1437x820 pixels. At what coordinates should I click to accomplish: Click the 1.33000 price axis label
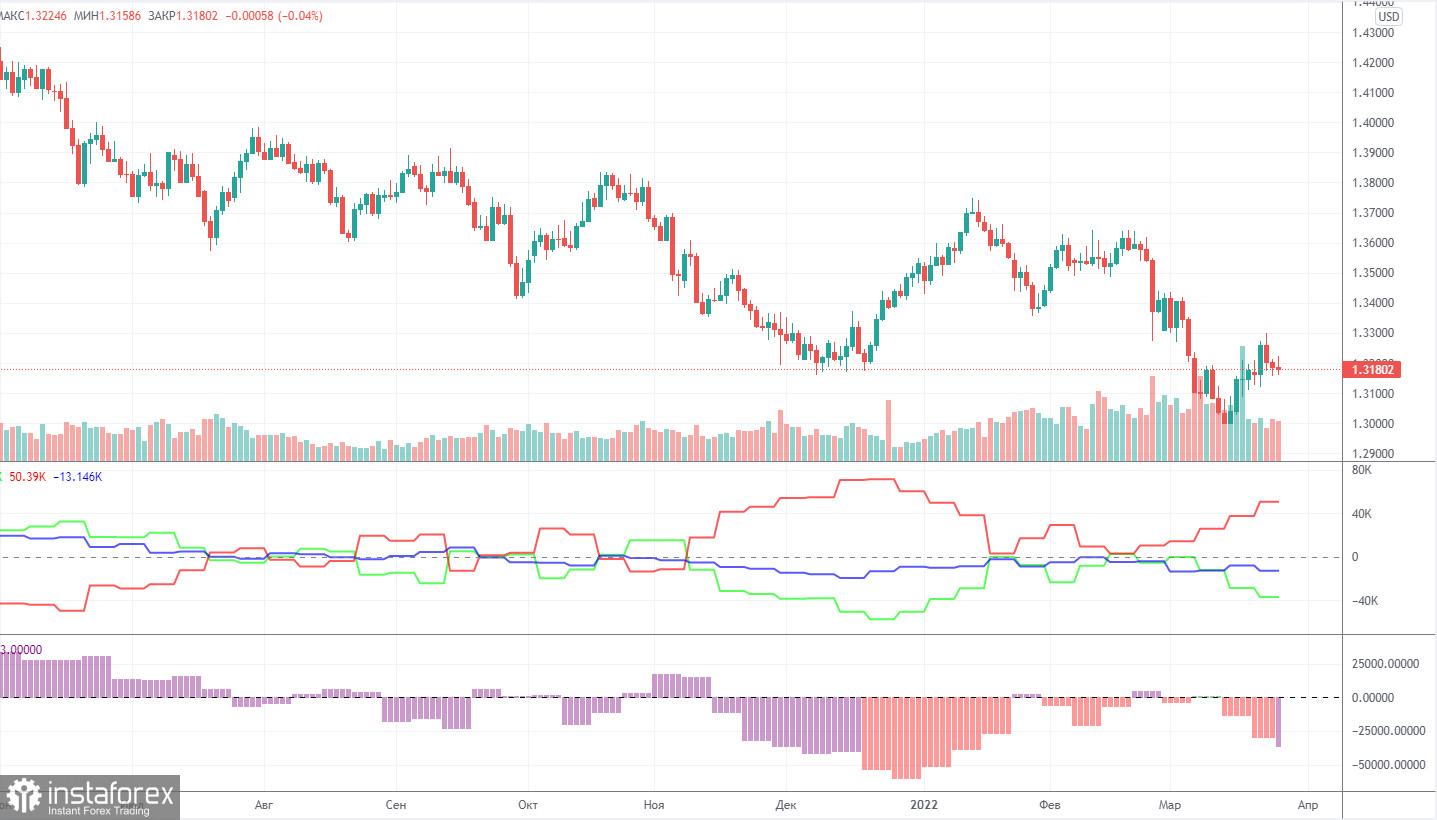tap(1372, 333)
